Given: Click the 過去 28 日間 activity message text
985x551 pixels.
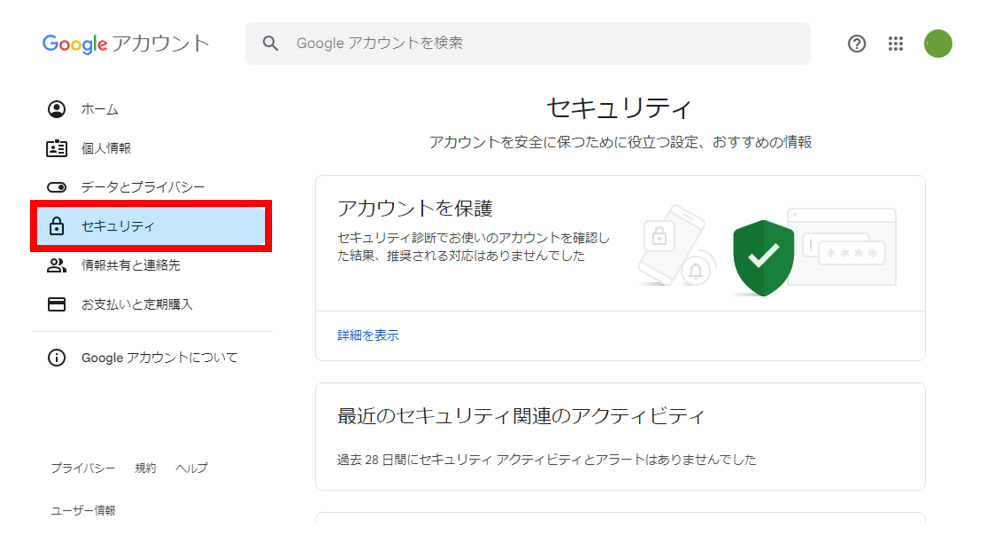Looking at the screenshot, I should click(x=547, y=460).
